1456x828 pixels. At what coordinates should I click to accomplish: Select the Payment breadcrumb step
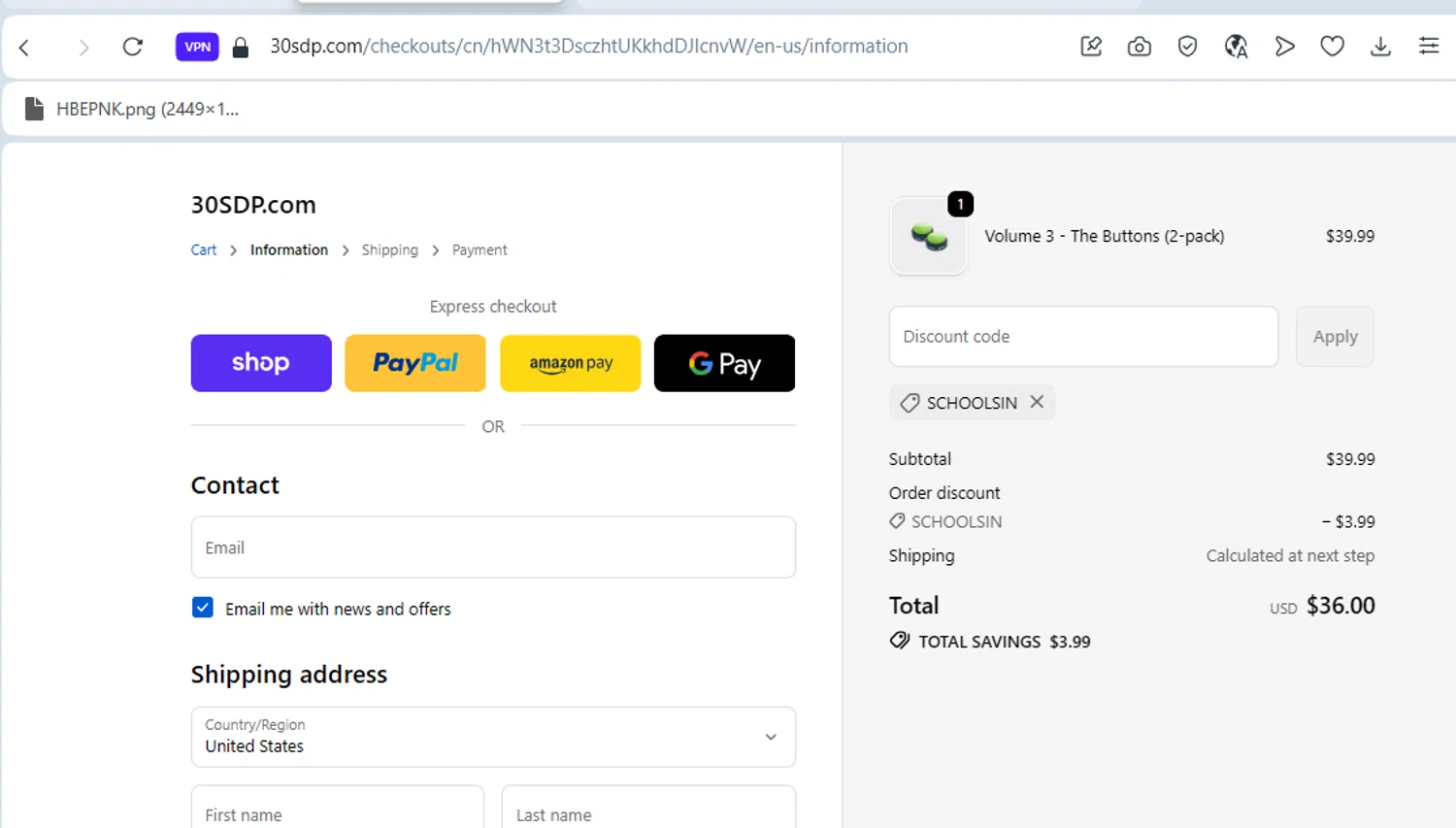coord(480,250)
